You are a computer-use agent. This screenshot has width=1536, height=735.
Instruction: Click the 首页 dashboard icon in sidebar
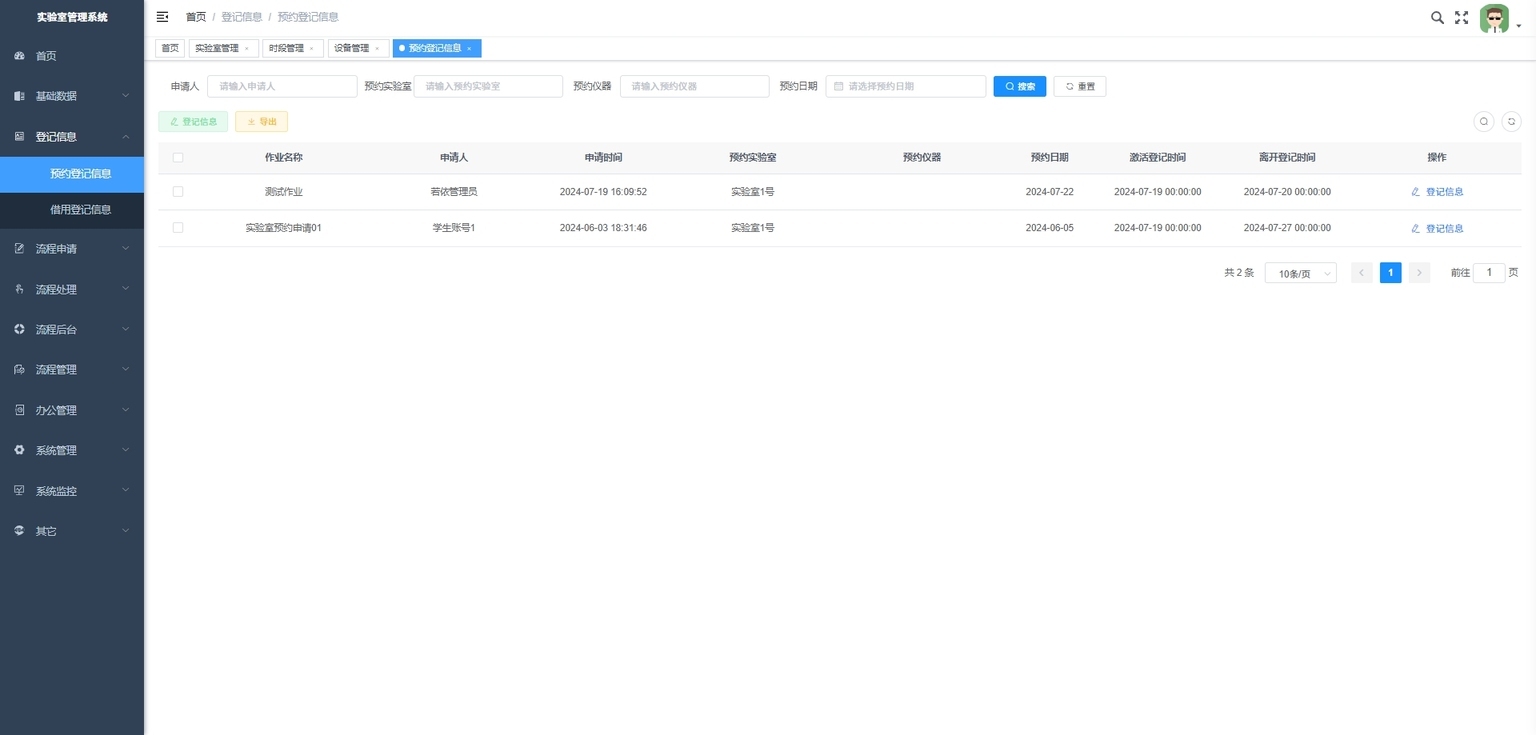(x=19, y=56)
